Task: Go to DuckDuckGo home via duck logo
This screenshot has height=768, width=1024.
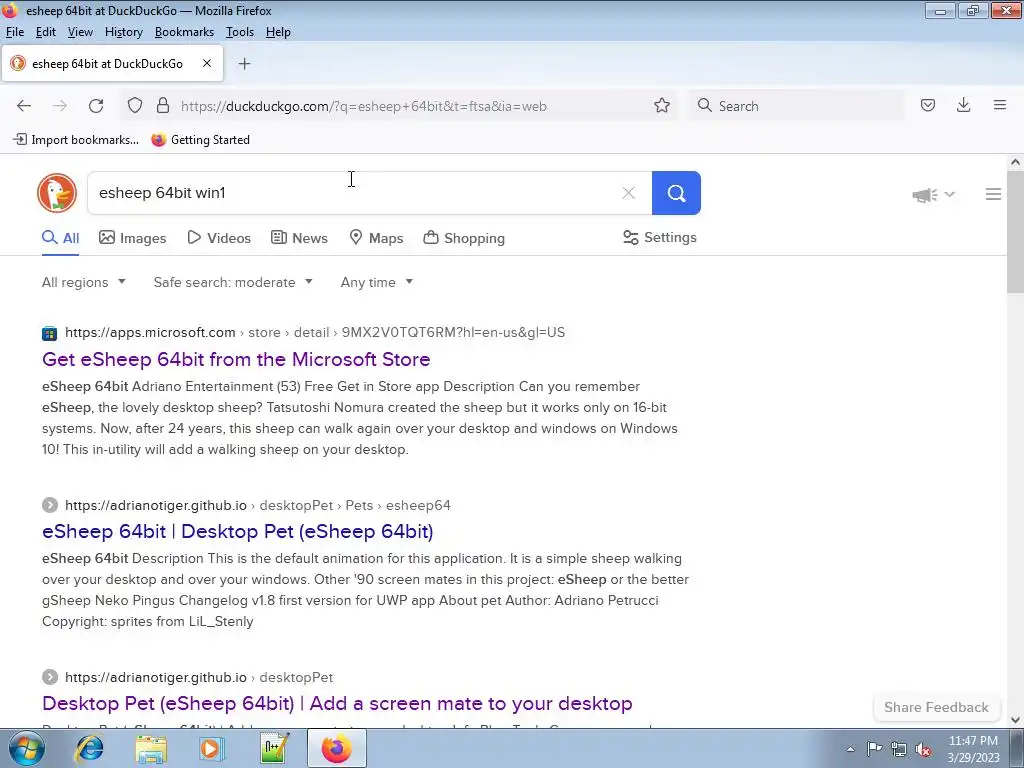Action: click(57, 193)
